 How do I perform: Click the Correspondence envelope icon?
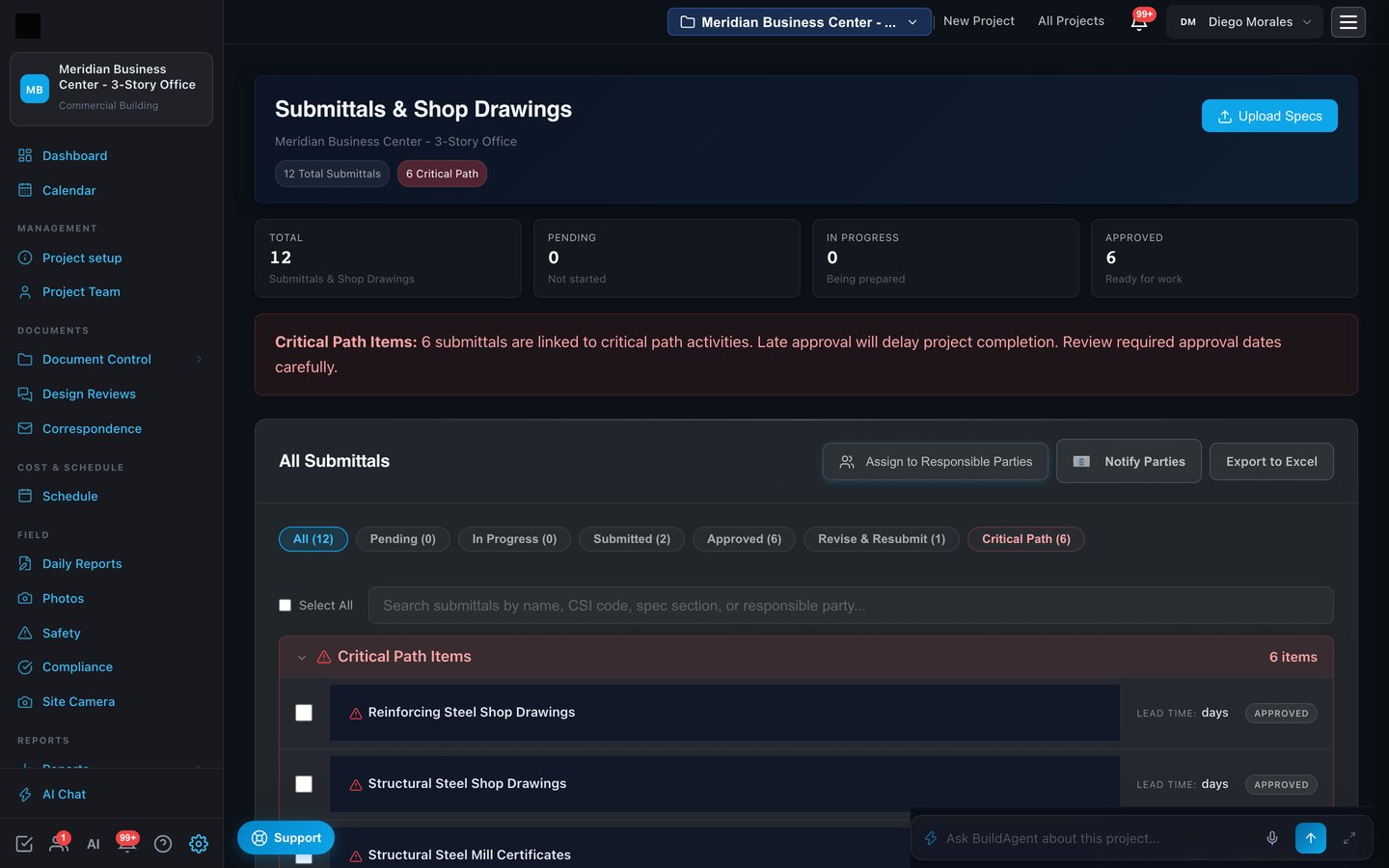pos(25,428)
